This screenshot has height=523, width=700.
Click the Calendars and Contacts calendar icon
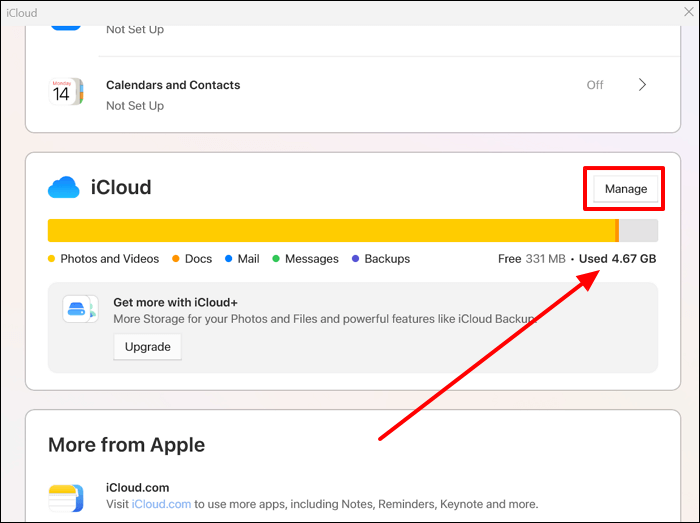tap(66, 91)
